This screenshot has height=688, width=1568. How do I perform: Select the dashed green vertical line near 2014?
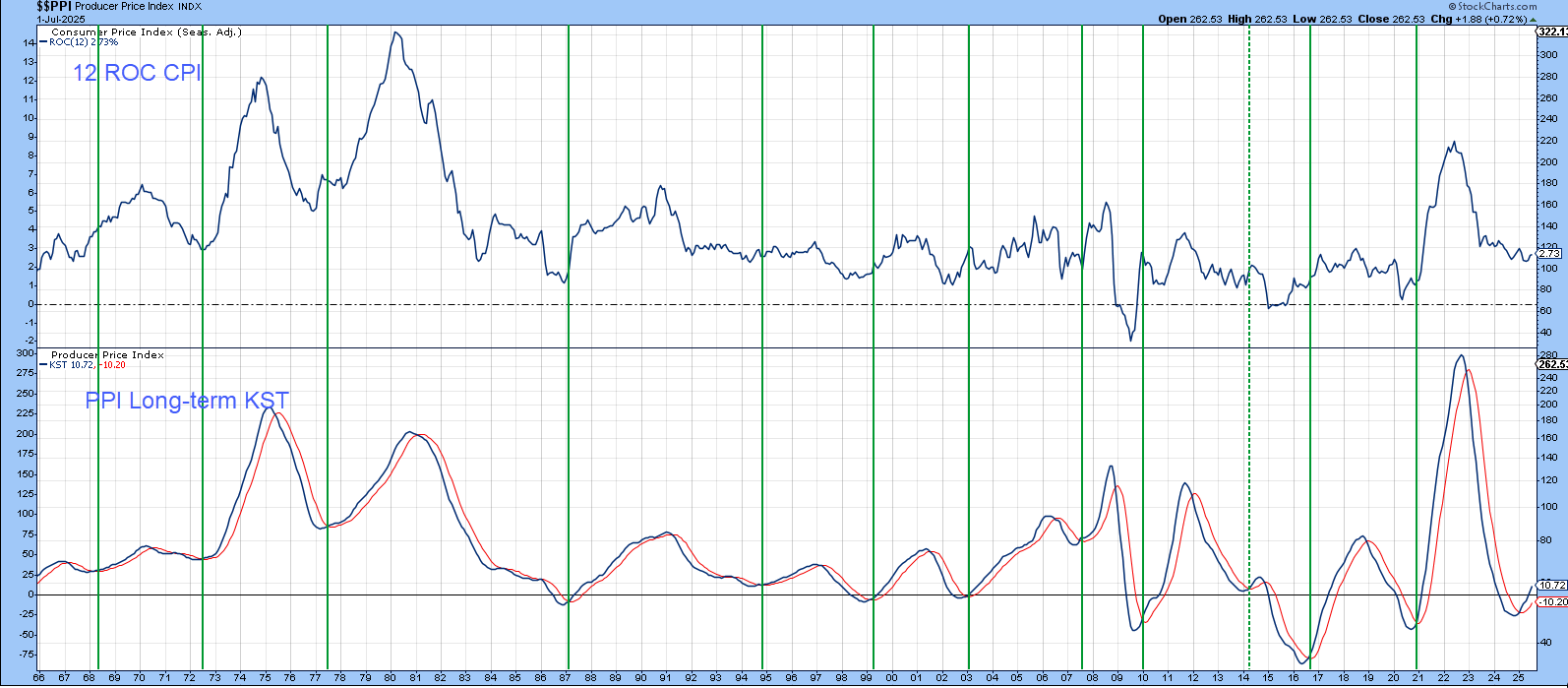click(x=1249, y=394)
